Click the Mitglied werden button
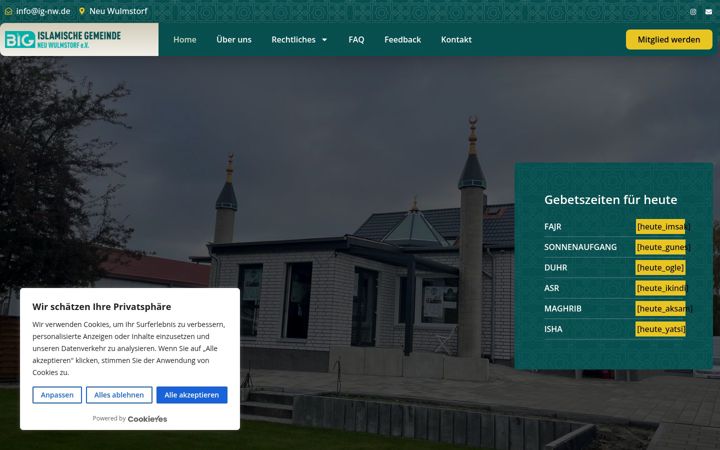The width and height of the screenshot is (720, 450). click(x=669, y=39)
